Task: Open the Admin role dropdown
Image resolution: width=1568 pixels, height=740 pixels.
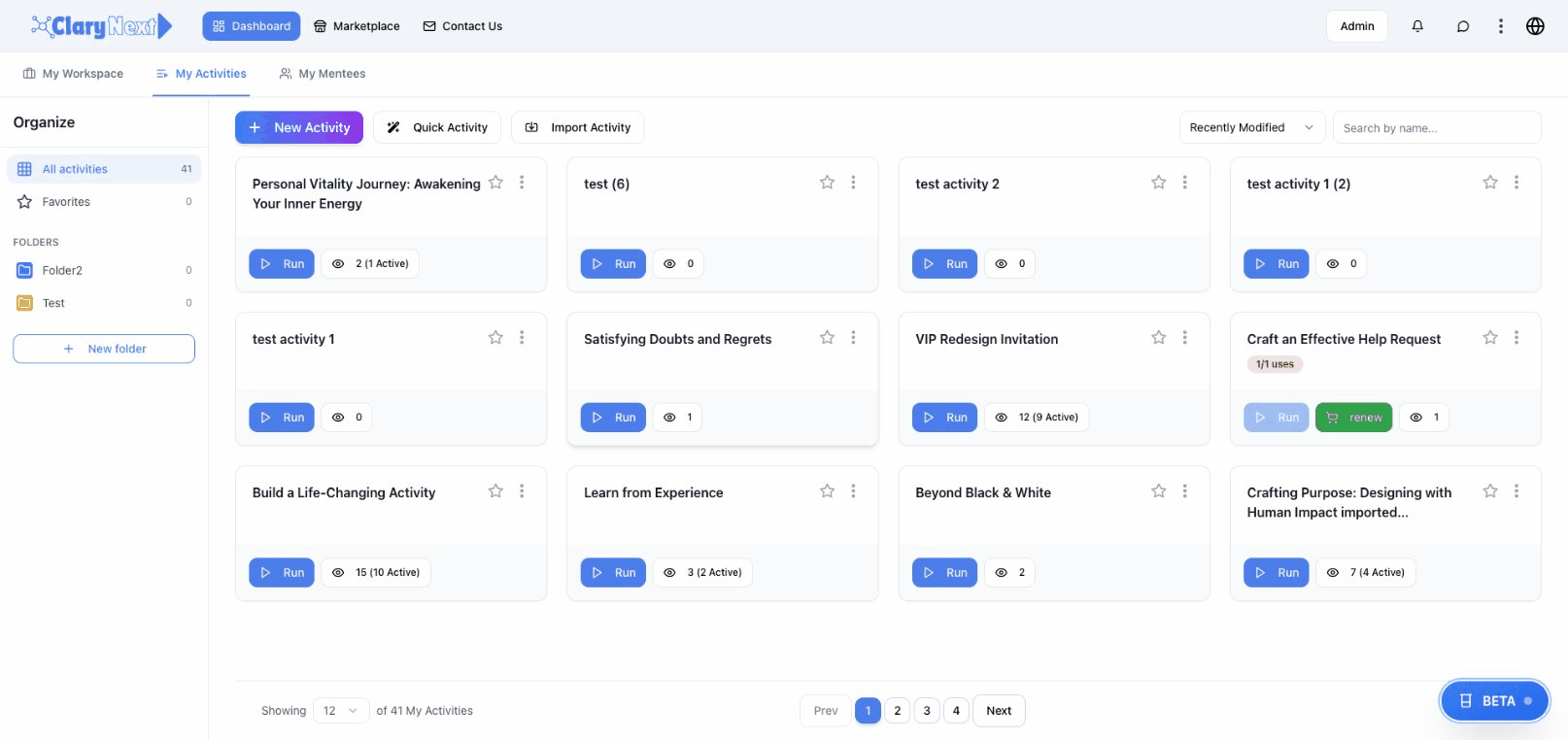Action: 1356,26
